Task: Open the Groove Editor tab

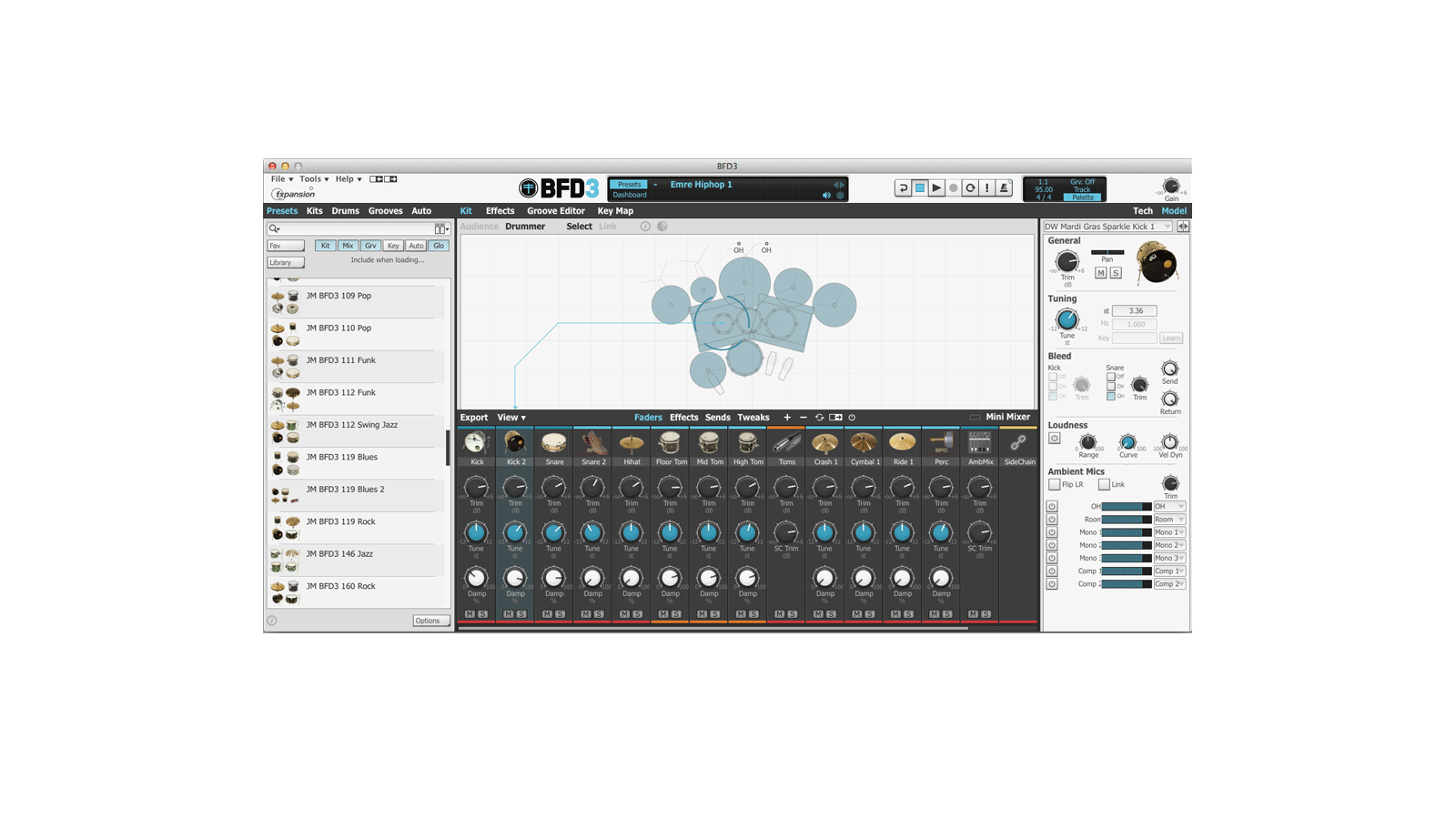Action: 556,211
